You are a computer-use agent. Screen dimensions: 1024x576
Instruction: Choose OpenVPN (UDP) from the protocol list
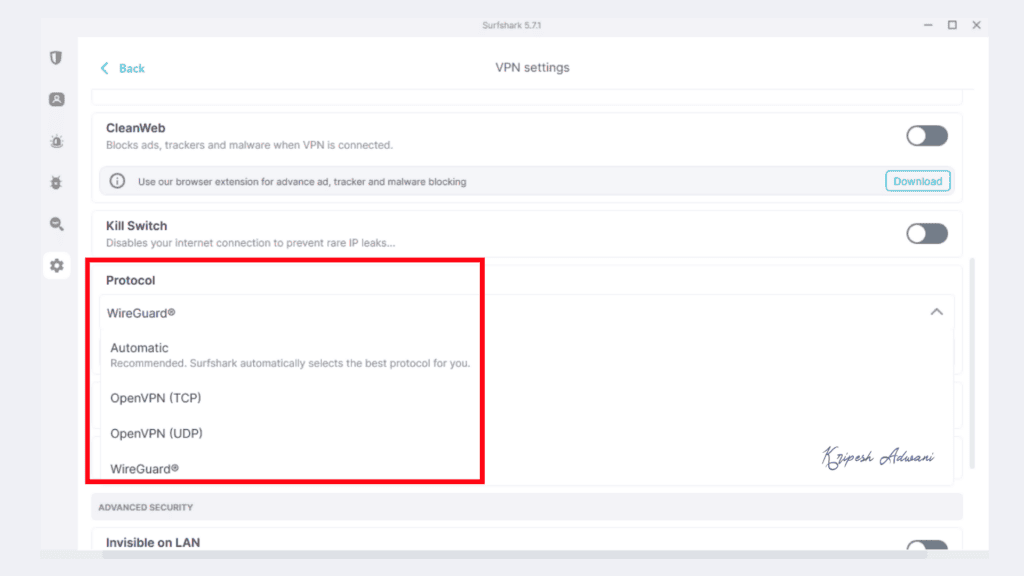pos(156,433)
